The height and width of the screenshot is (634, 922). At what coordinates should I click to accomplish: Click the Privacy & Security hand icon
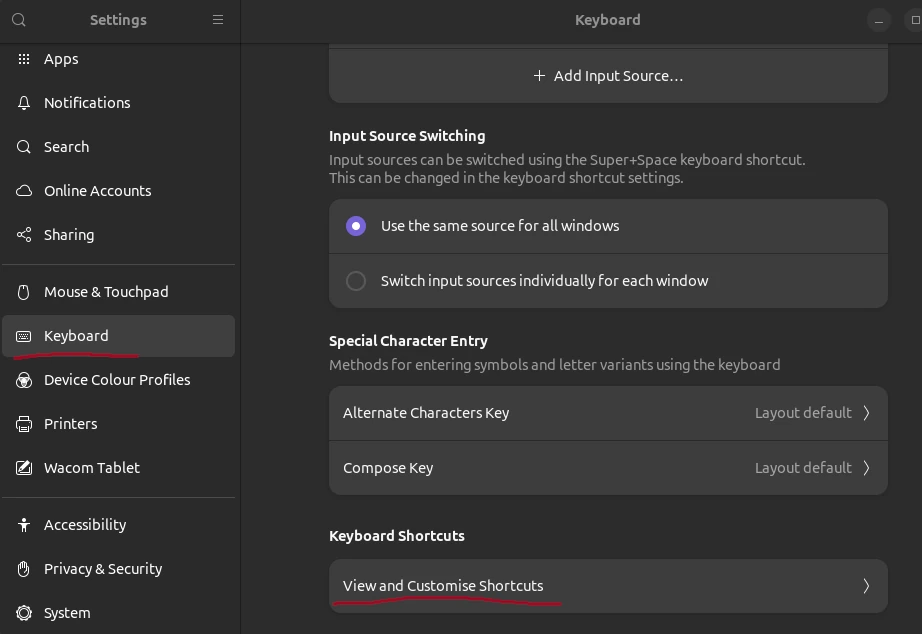[24, 569]
